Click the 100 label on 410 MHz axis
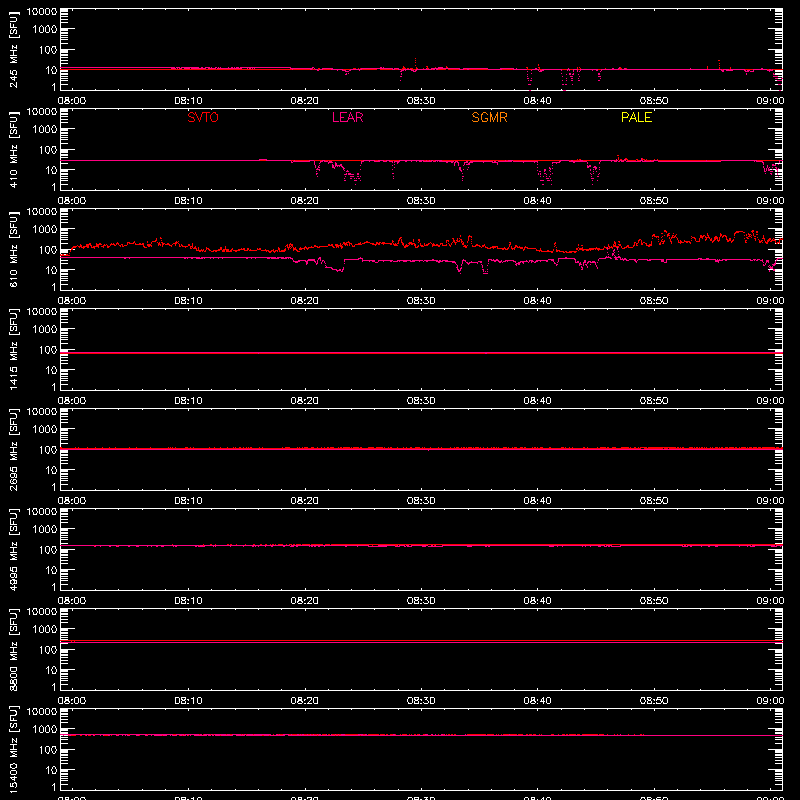This screenshot has height=800, width=800. point(47,150)
